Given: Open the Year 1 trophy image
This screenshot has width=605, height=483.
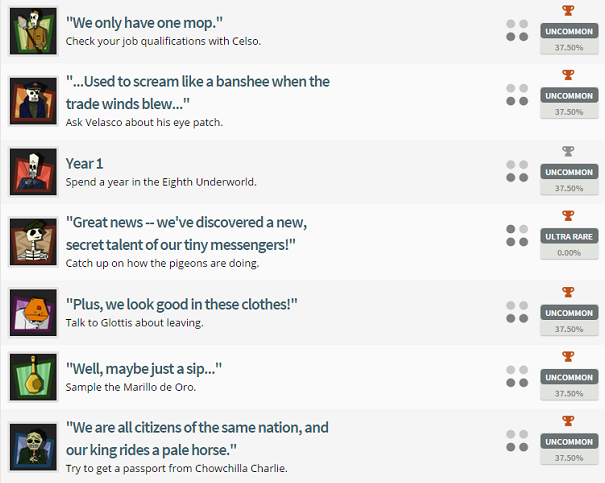Looking at the screenshot, I should tap(33, 172).
